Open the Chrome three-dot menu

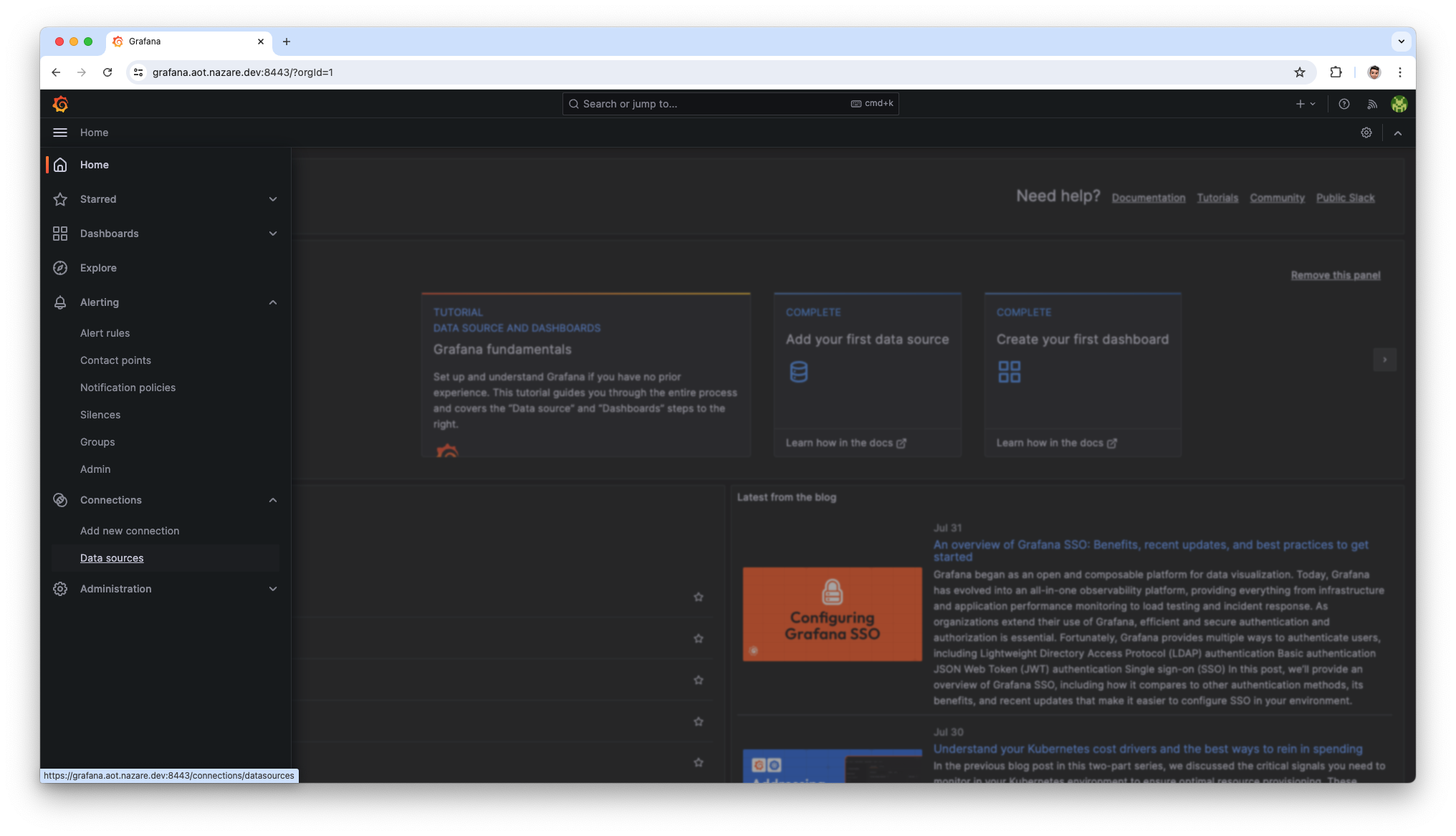[1400, 72]
